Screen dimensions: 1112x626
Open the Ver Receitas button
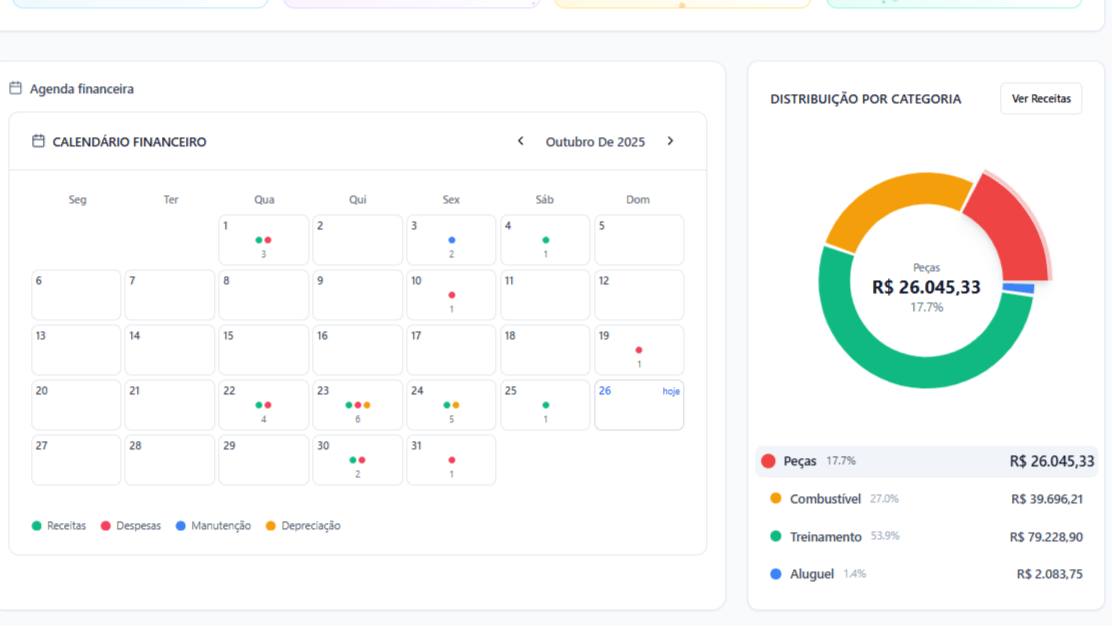1040,99
